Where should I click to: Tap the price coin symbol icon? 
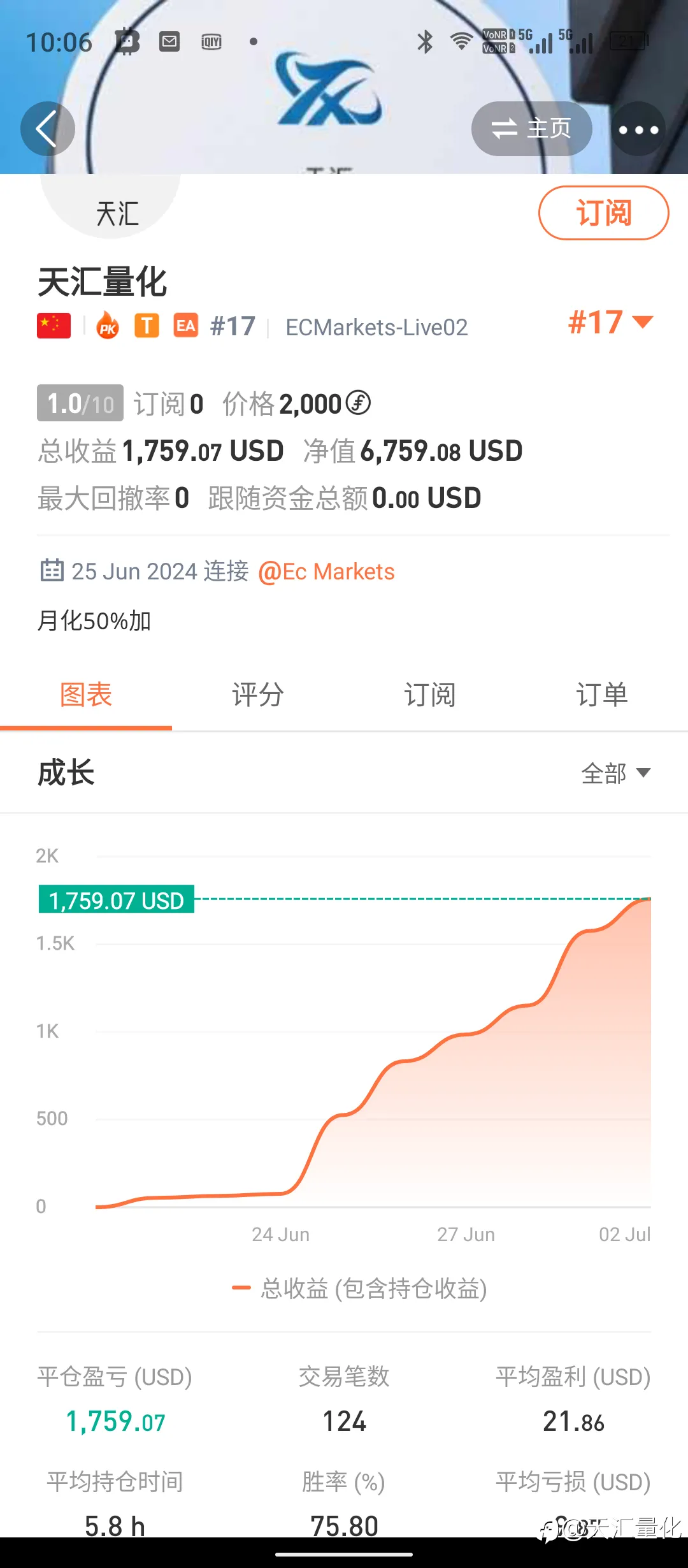358,403
